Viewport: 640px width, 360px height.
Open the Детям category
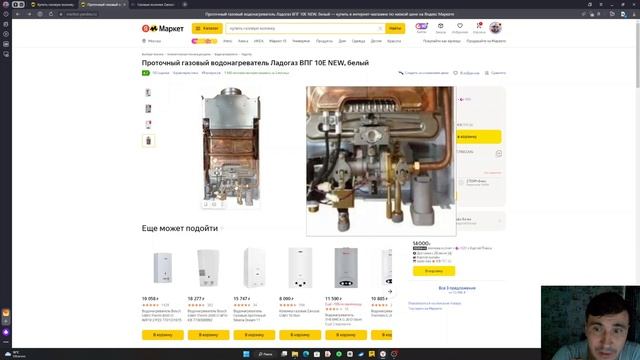pos(376,41)
